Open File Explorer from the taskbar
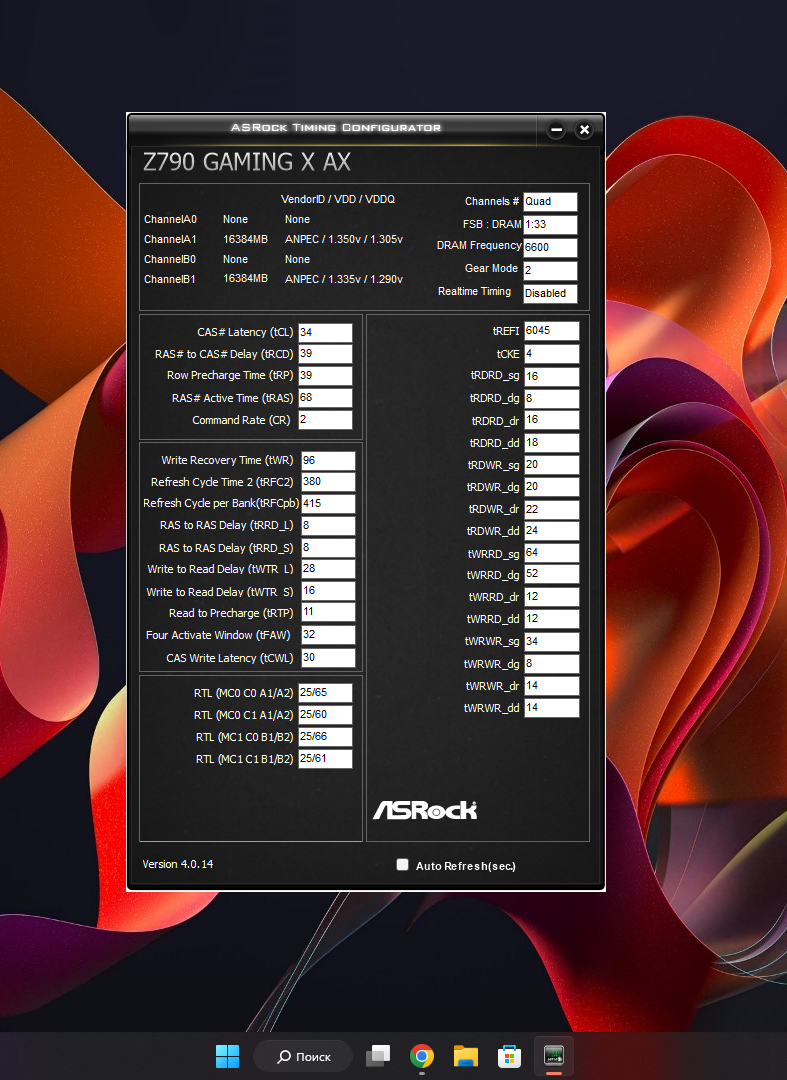The image size is (787, 1080). tap(466, 1056)
